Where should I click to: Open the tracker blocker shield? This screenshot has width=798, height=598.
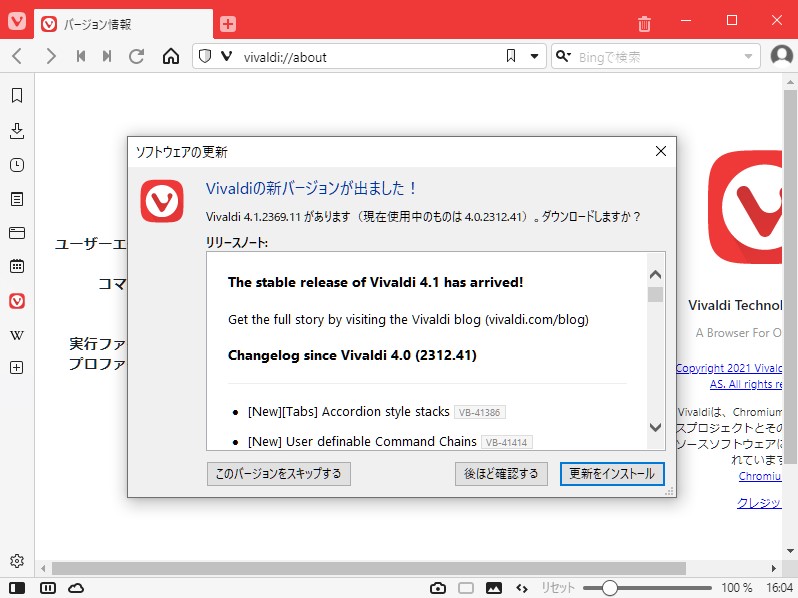[x=205, y=56]
